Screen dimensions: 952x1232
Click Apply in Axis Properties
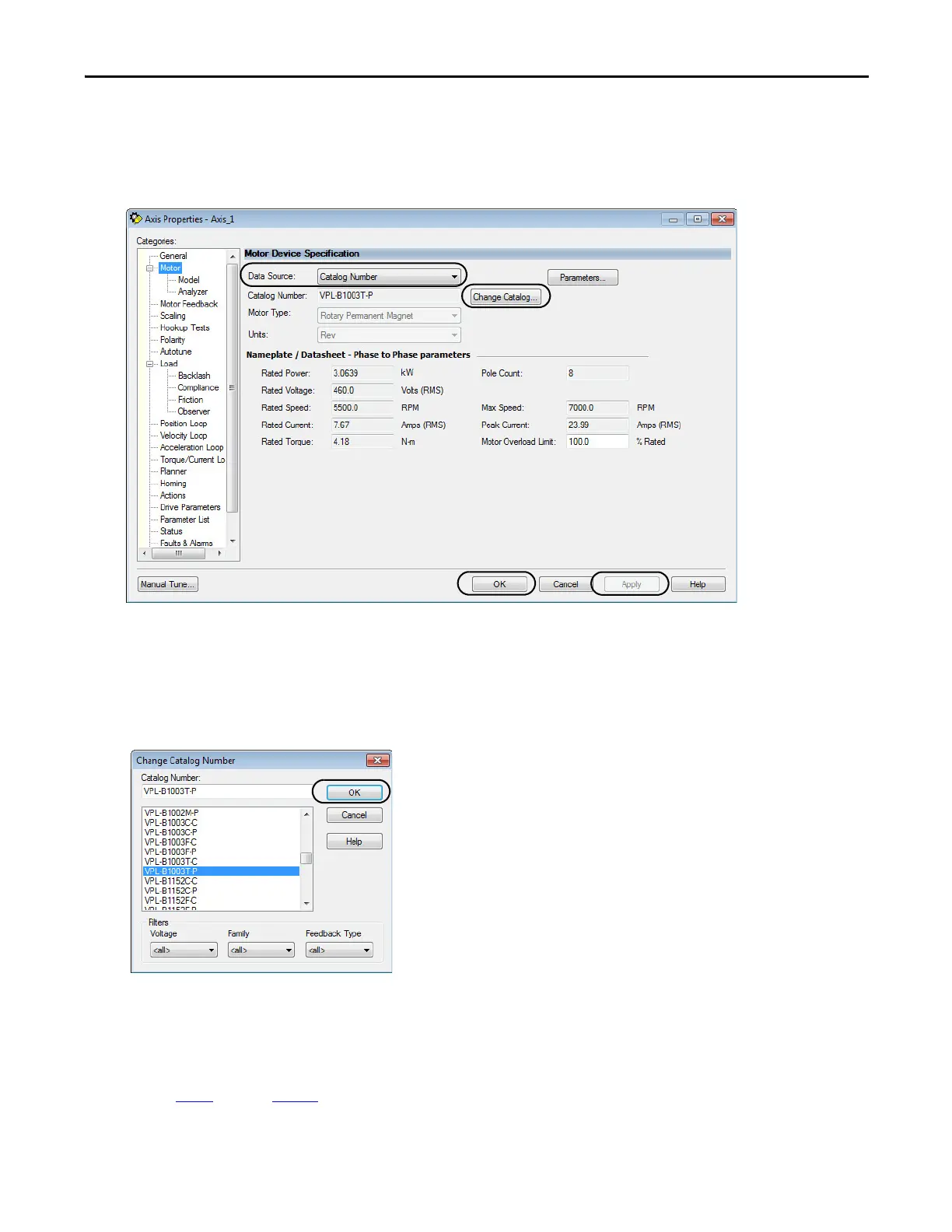632,584
